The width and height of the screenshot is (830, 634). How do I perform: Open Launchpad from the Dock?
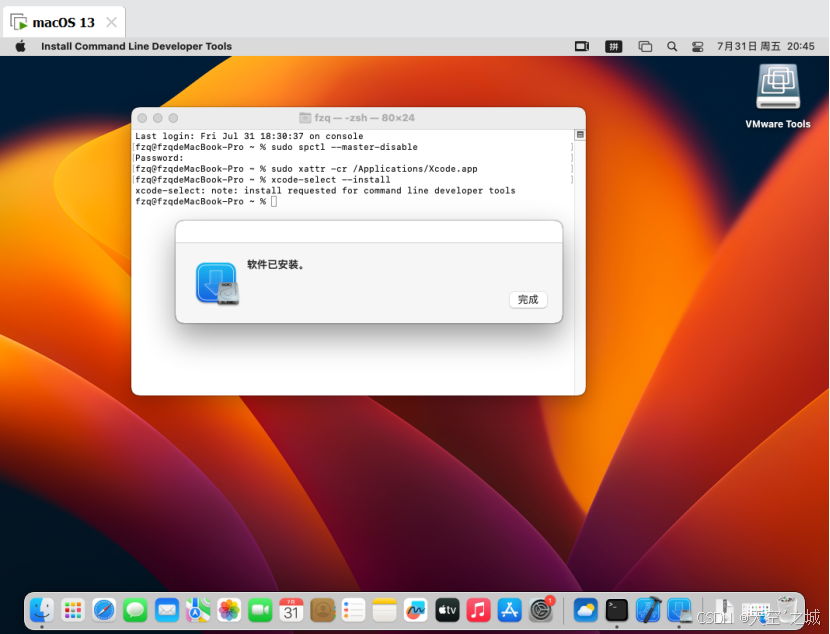[73, 610]
